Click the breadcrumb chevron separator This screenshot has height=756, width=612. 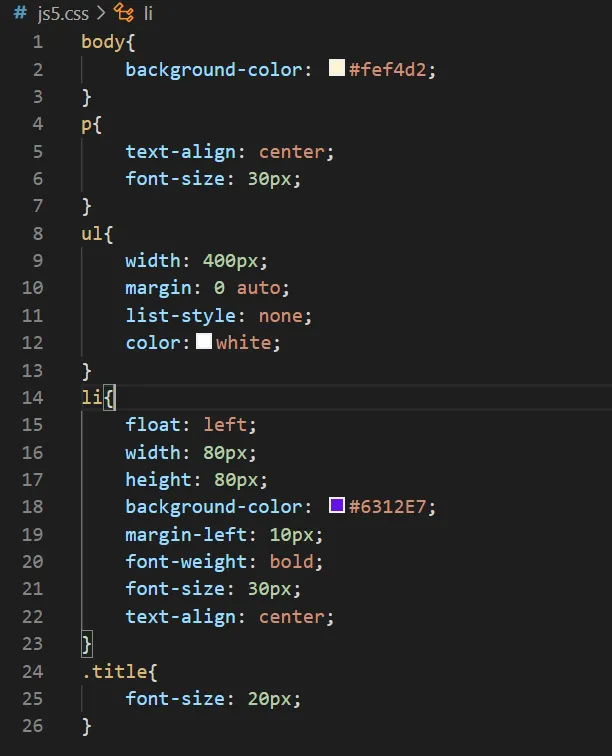coord(101,13)
